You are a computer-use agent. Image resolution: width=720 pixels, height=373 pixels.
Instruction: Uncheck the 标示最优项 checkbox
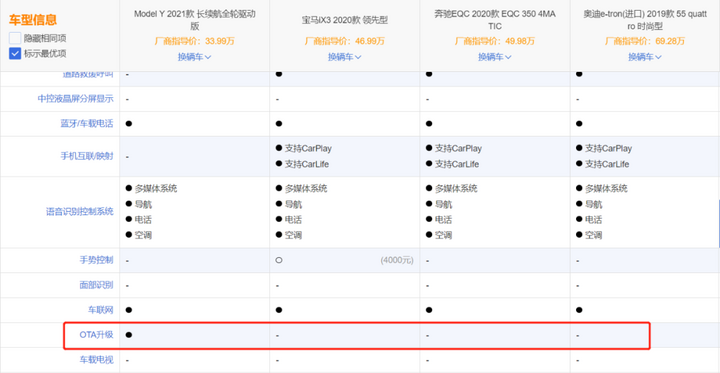point(15,53)
